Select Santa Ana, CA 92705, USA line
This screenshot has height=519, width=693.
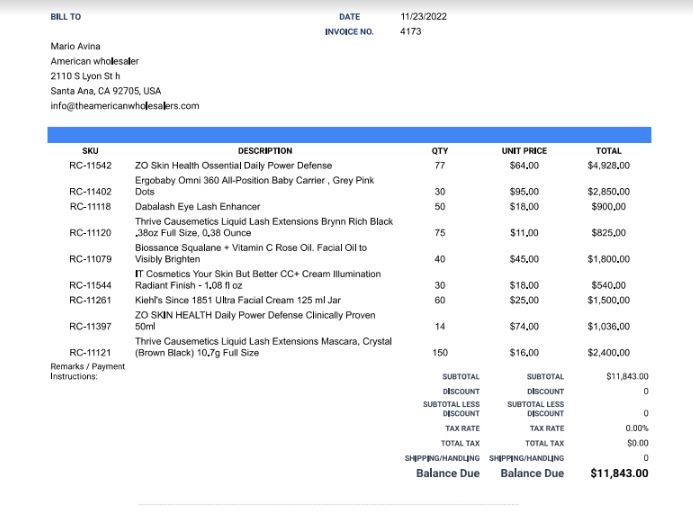(106, 91)
